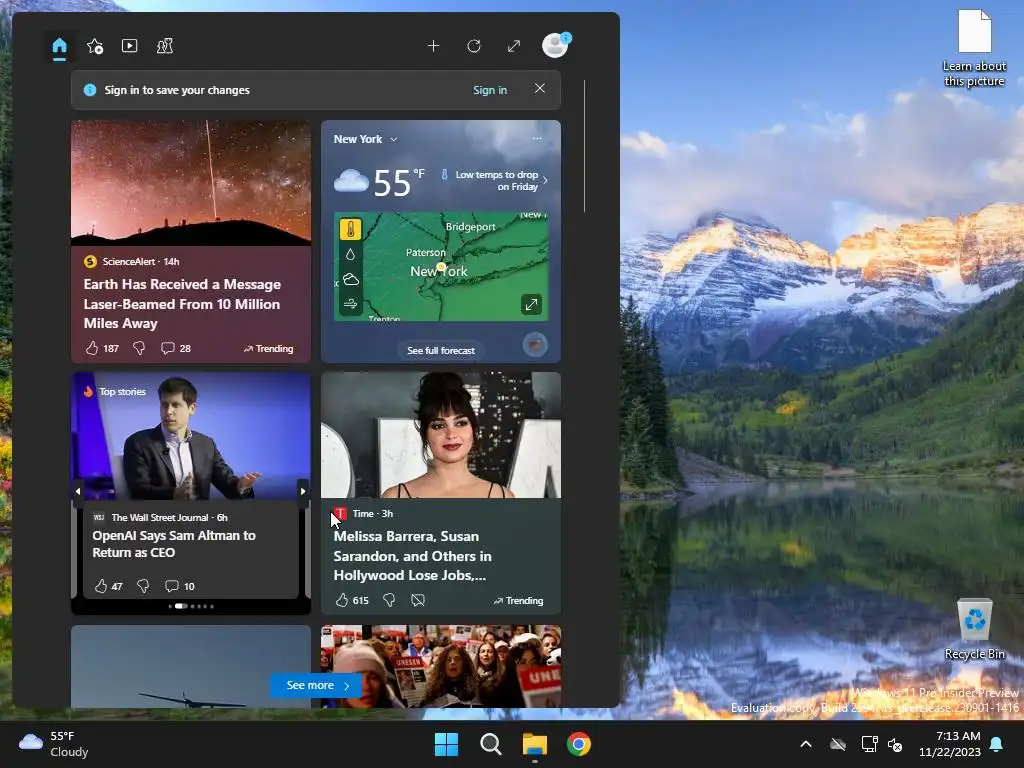Open weather widgets button on taskbar
This screenshot has width=1024, height=768.
(54, 744)
